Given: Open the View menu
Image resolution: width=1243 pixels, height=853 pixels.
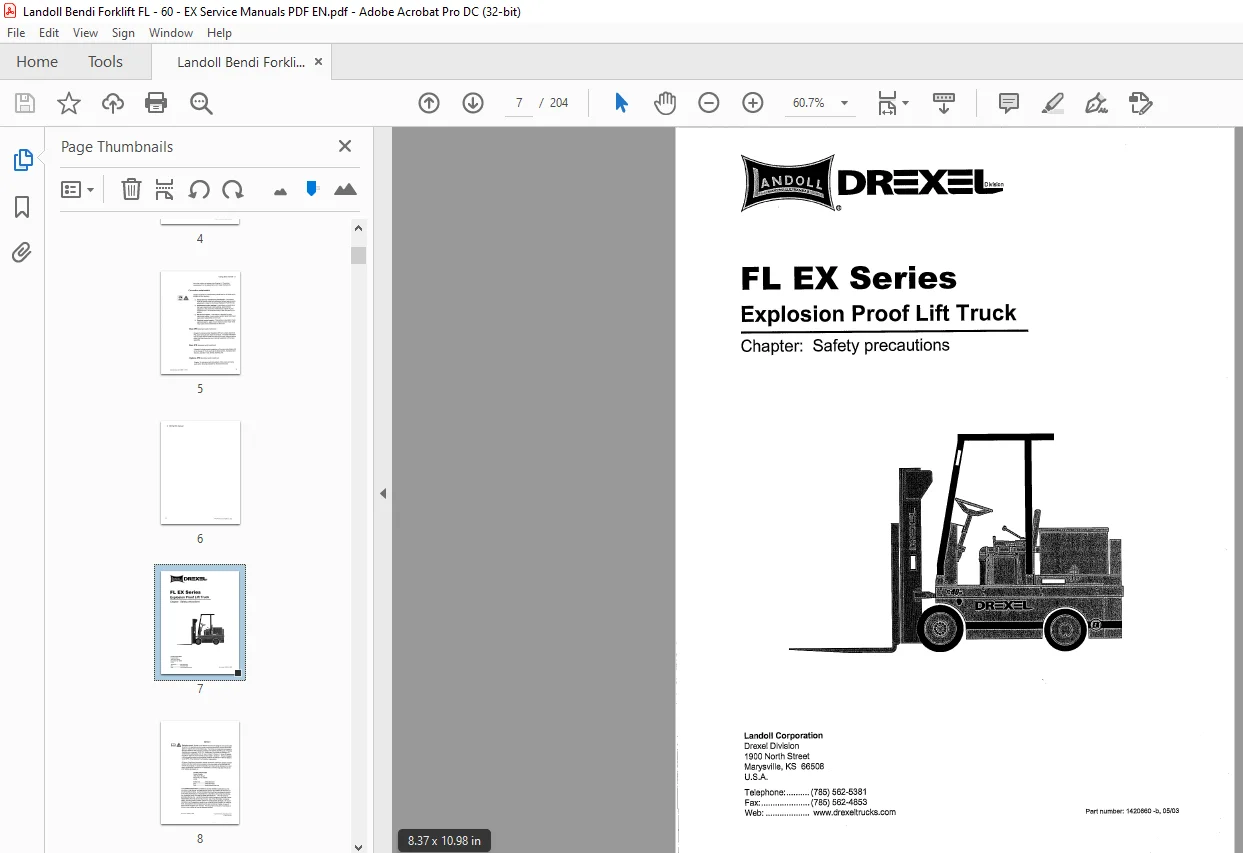Looking at the screenshot, I should [86, 33].
